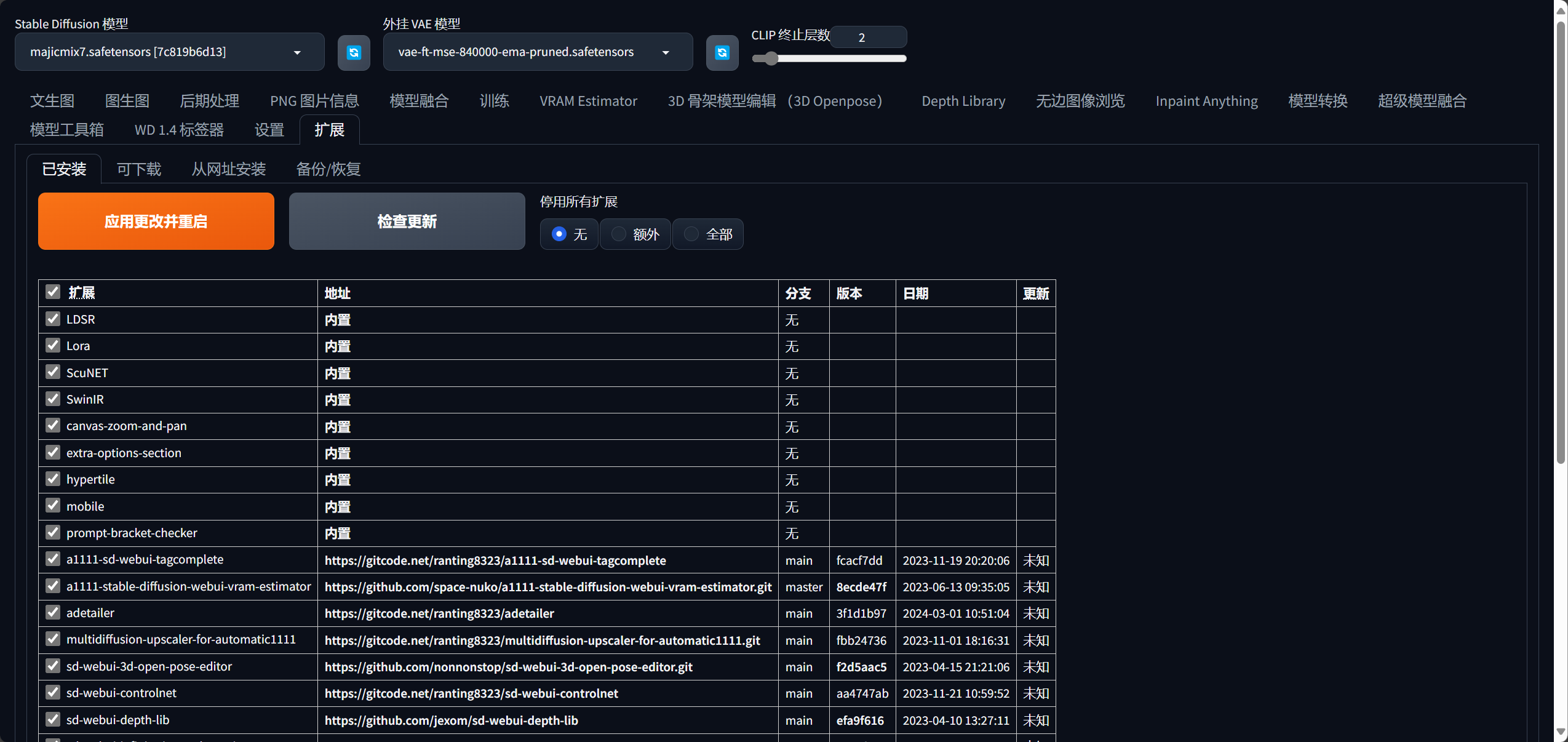The image size is (1568, 742).
Task: Toggle the select-all extensions header checkbox
Action: (x=53, y=292)
